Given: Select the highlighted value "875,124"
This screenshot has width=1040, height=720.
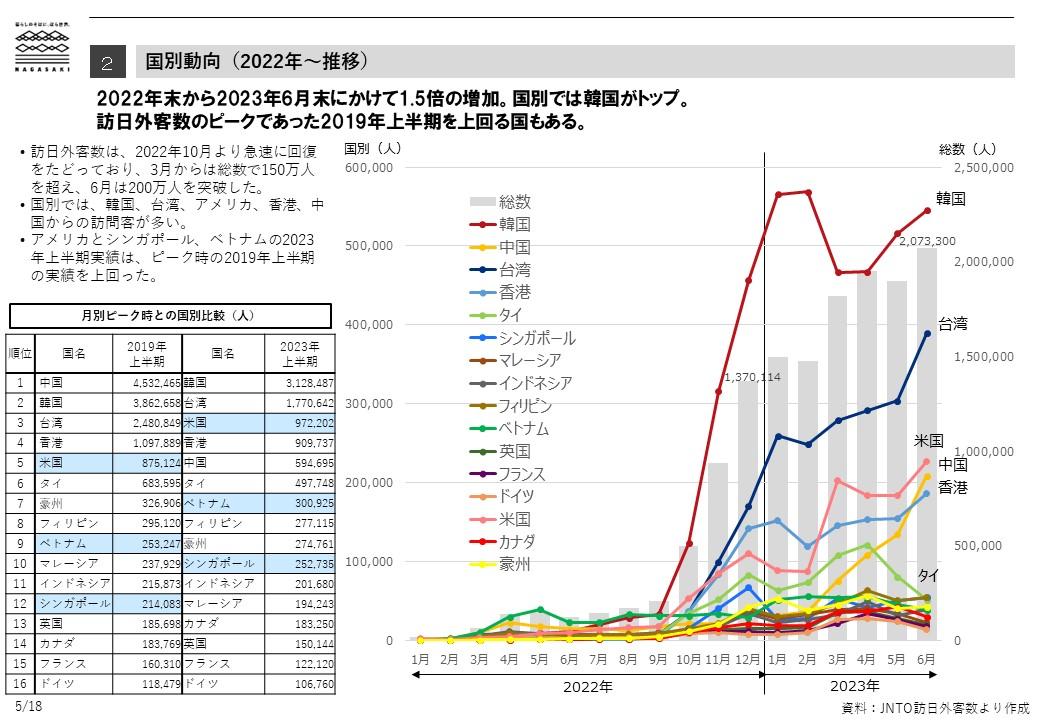Looking at the screenshot, I should [161, 463].
